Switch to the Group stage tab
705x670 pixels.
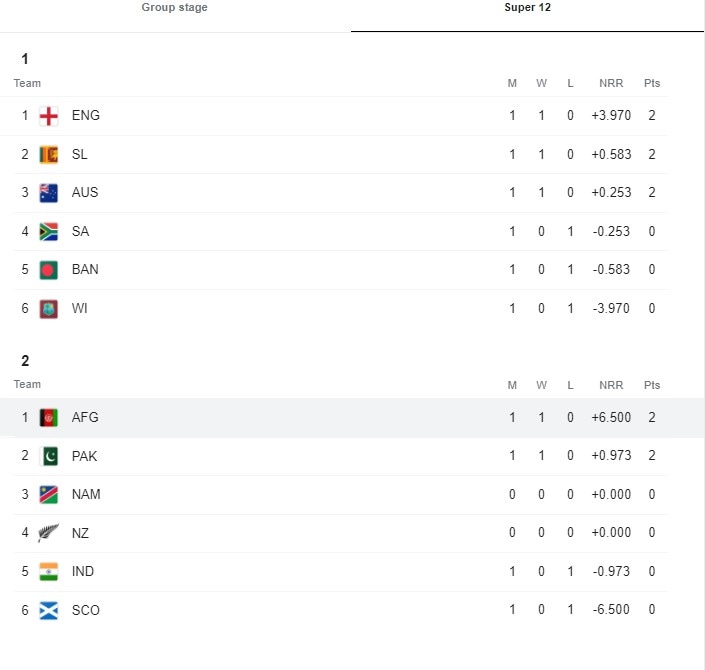click(x=174, y=7)
